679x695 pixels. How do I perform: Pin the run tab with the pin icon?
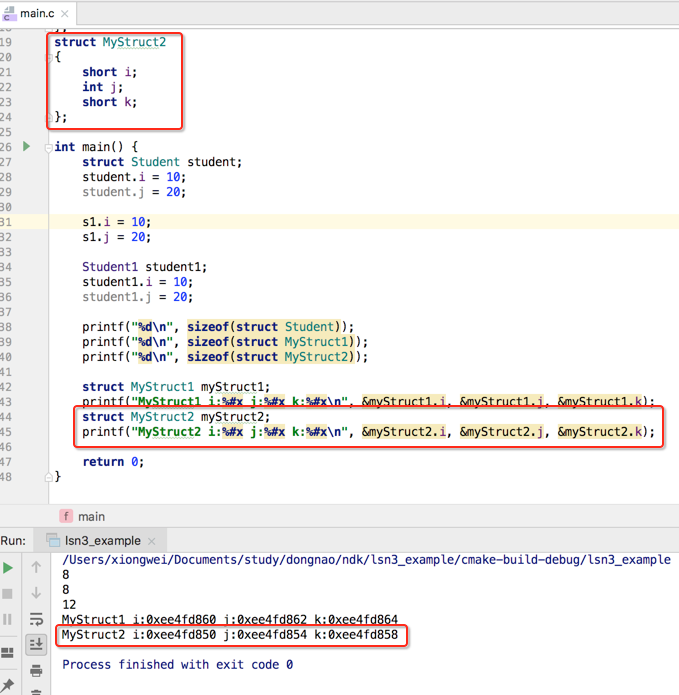click(8, 685)
